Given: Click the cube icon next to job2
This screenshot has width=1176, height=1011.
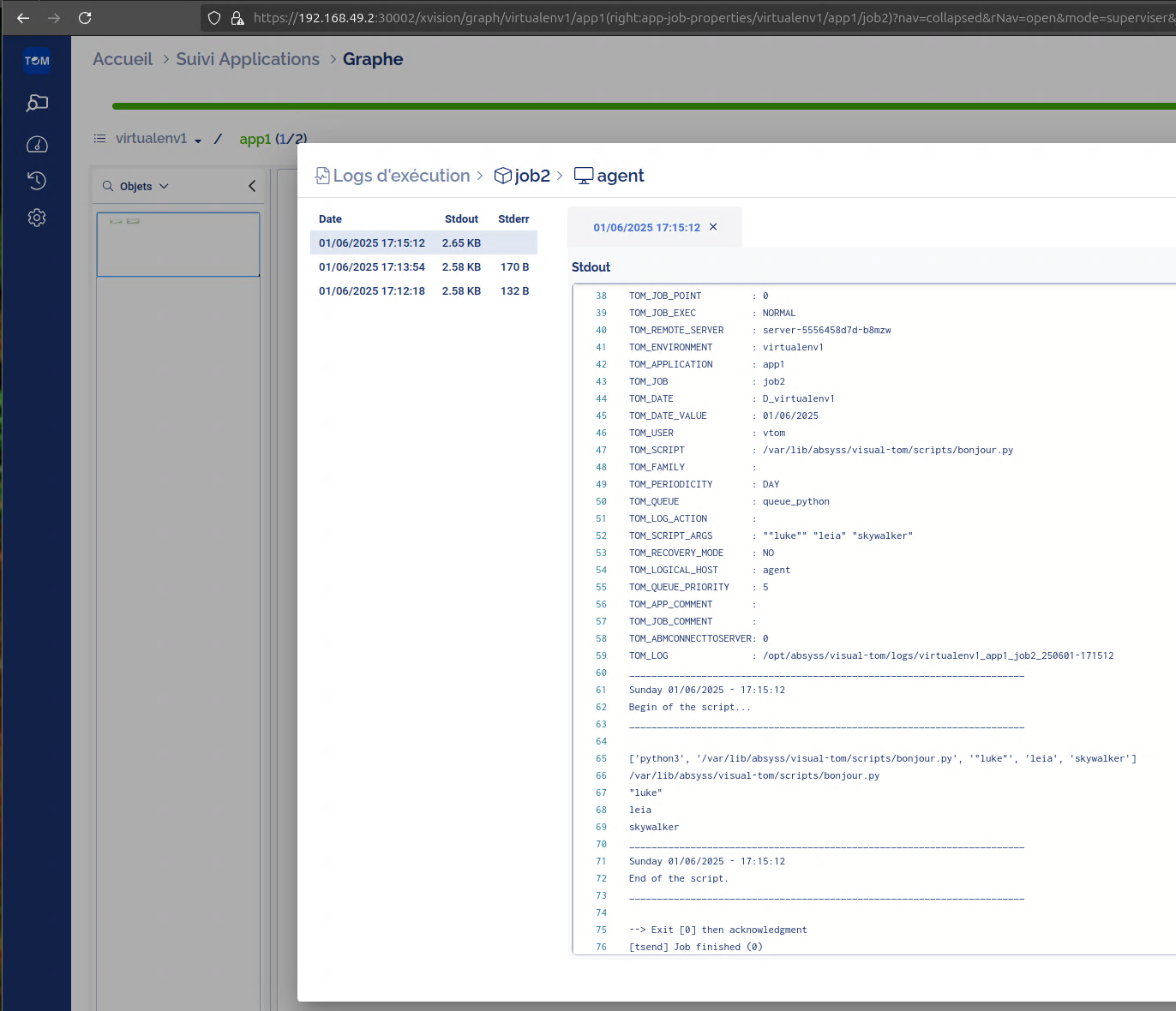Looking at the screenshot, I should tap(503, 176).
